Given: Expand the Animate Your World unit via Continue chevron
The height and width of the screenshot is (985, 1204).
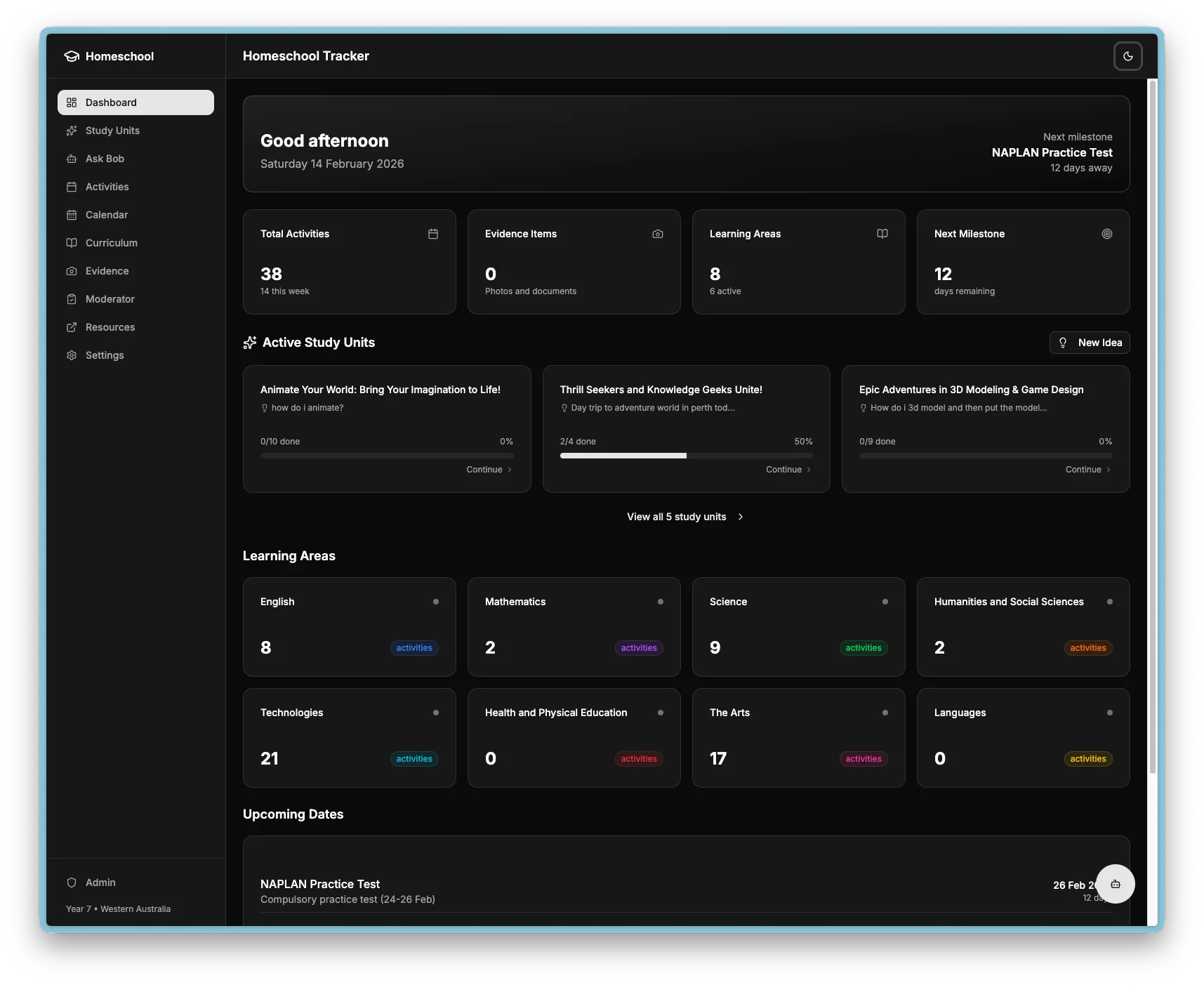Looking at the screenshot, I should pyautogui.click(x=510, y=470).
